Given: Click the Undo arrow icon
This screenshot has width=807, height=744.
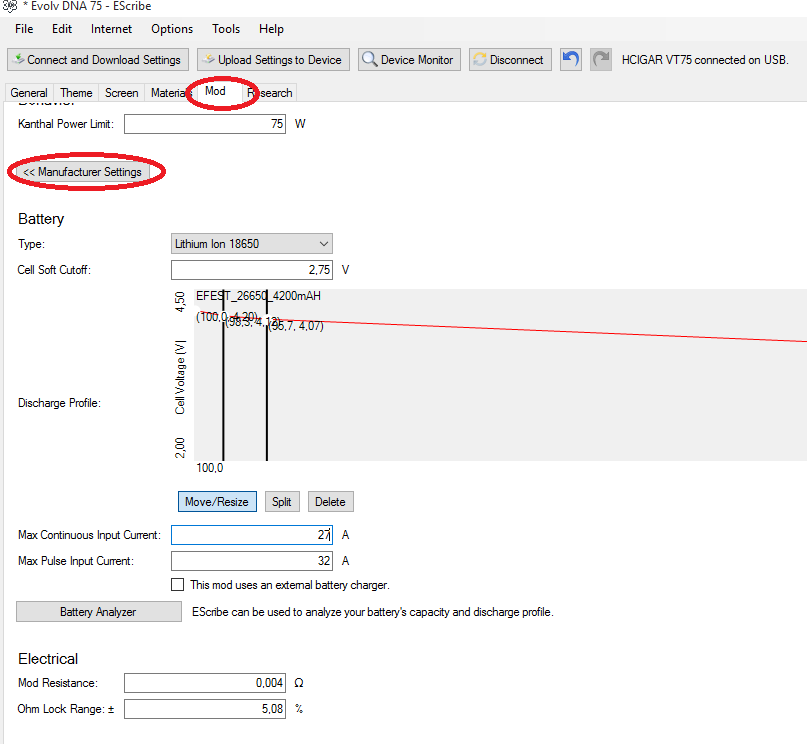Looking at the screenshot, I should (x=571, y=60).
